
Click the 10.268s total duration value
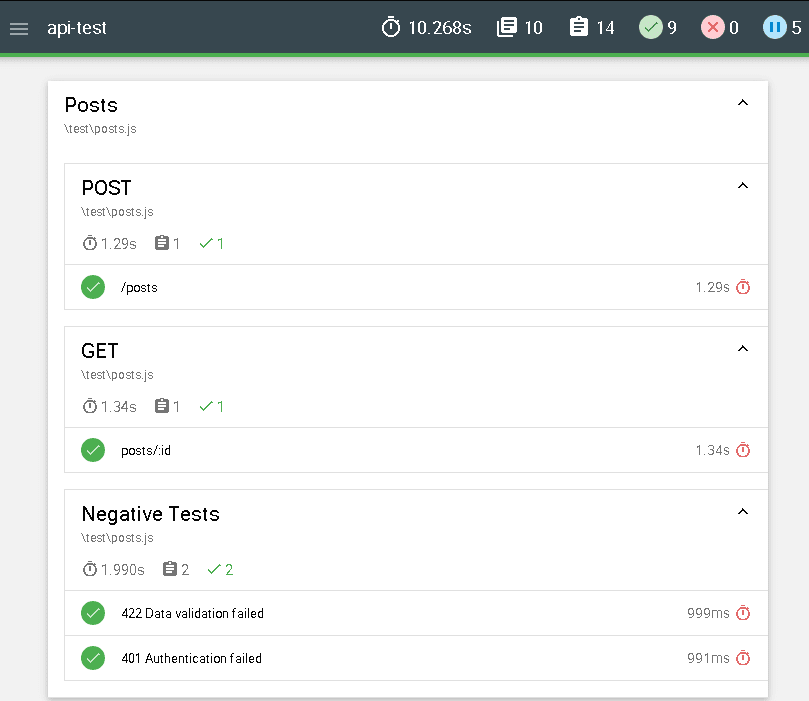(440, 28)
